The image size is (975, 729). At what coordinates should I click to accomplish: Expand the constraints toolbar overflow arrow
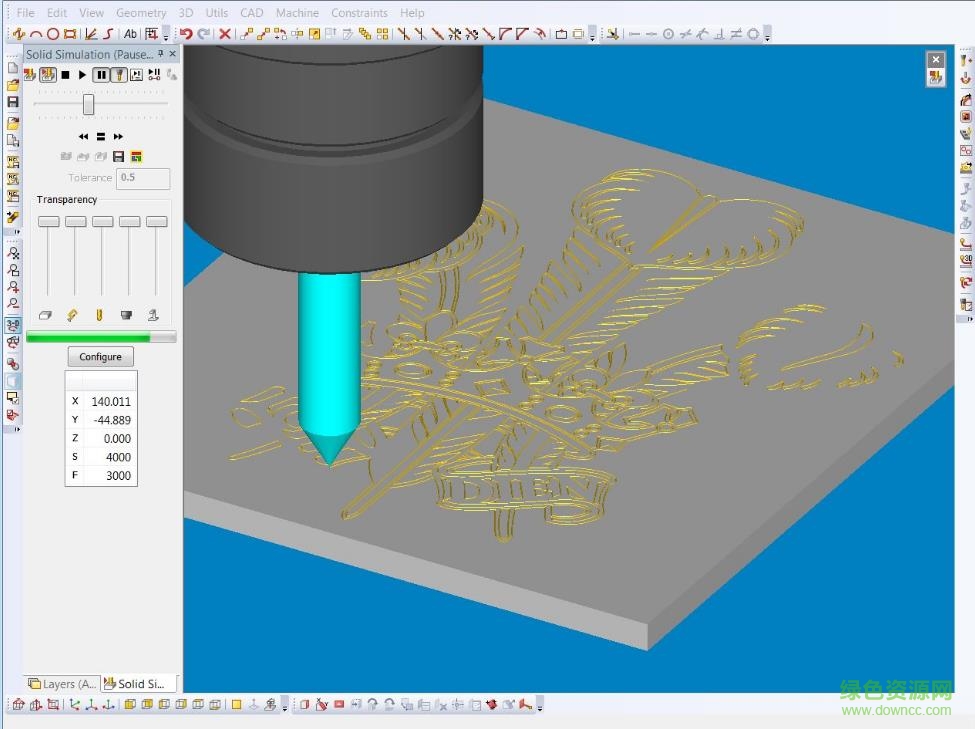point(767,36)
